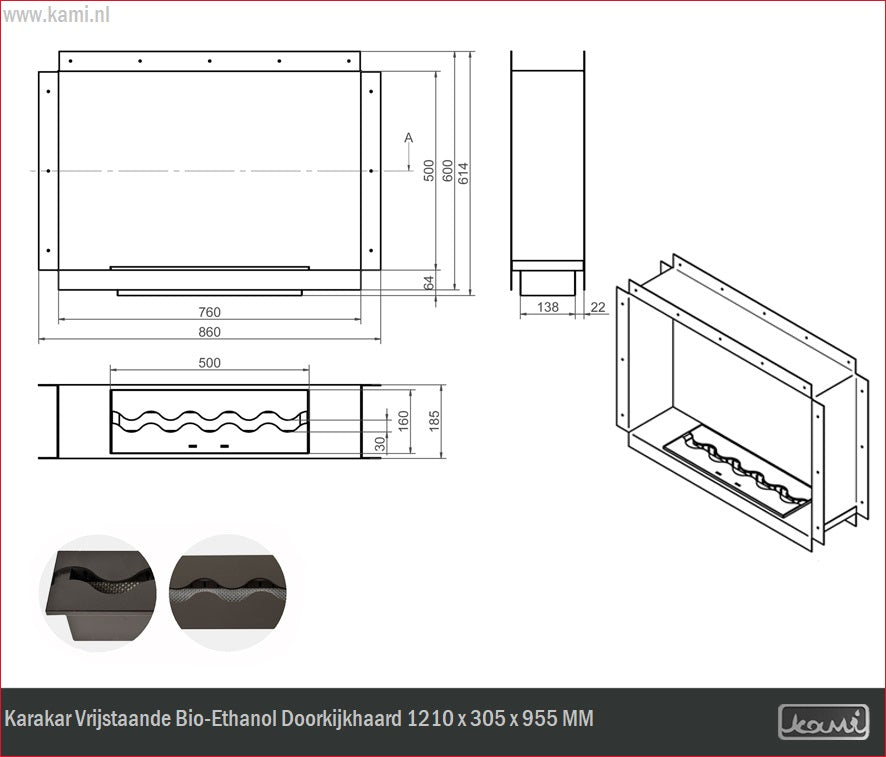This screenshot has height=757, width=886.
Task: Click the section marker labeled A
Action: [x=408, y=138]
